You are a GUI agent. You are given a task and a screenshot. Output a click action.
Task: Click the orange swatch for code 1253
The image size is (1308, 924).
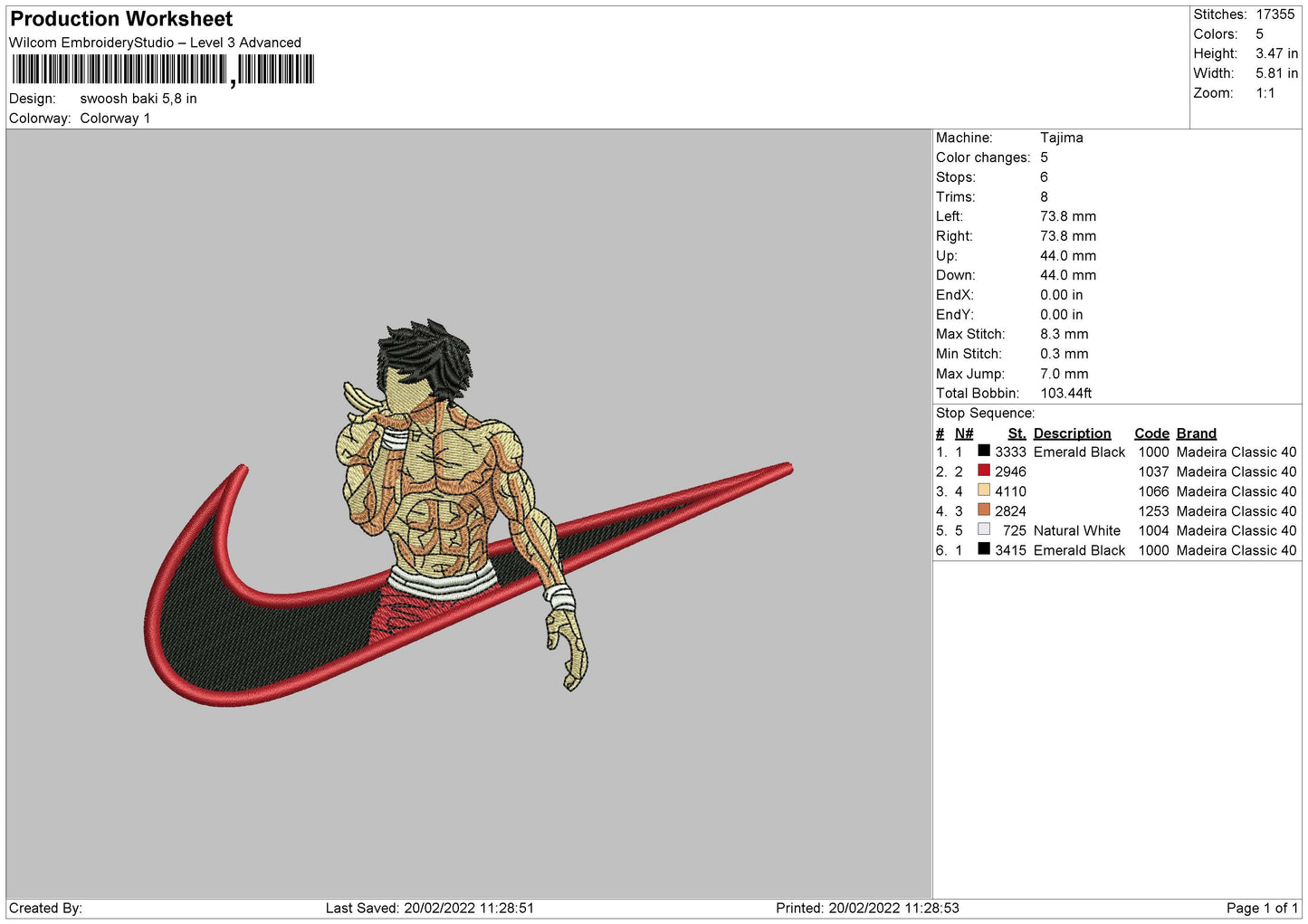click(983, 510)
